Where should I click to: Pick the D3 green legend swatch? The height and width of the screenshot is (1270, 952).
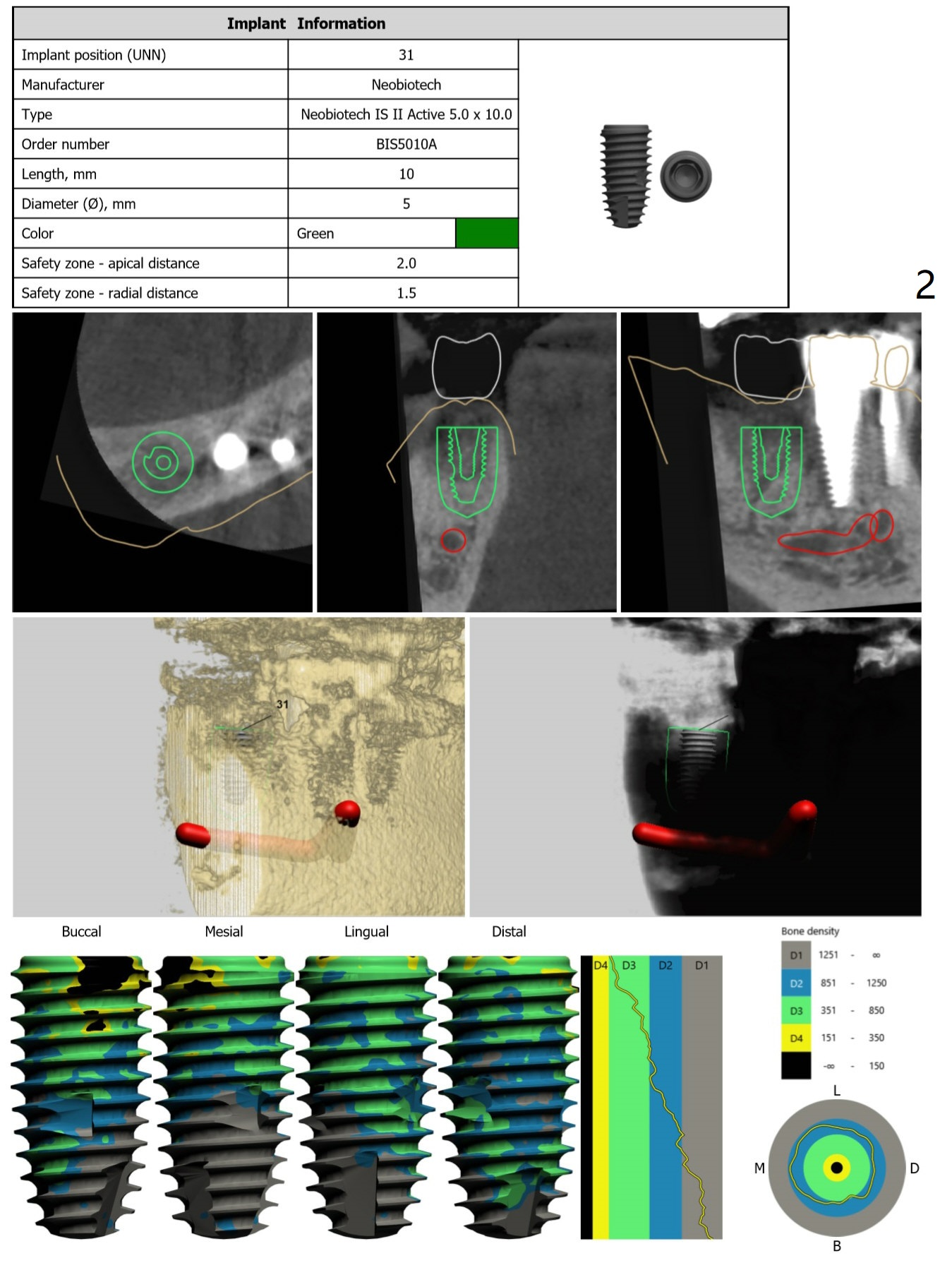pos(795,1010)
